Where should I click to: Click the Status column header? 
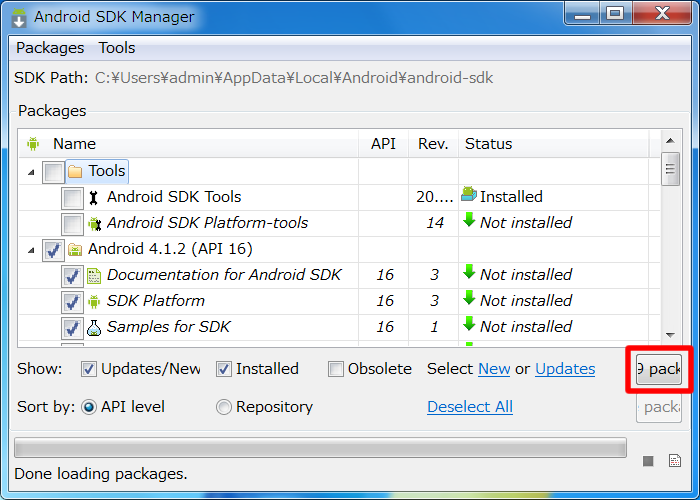pyautogui.click(x=554, y=144)
